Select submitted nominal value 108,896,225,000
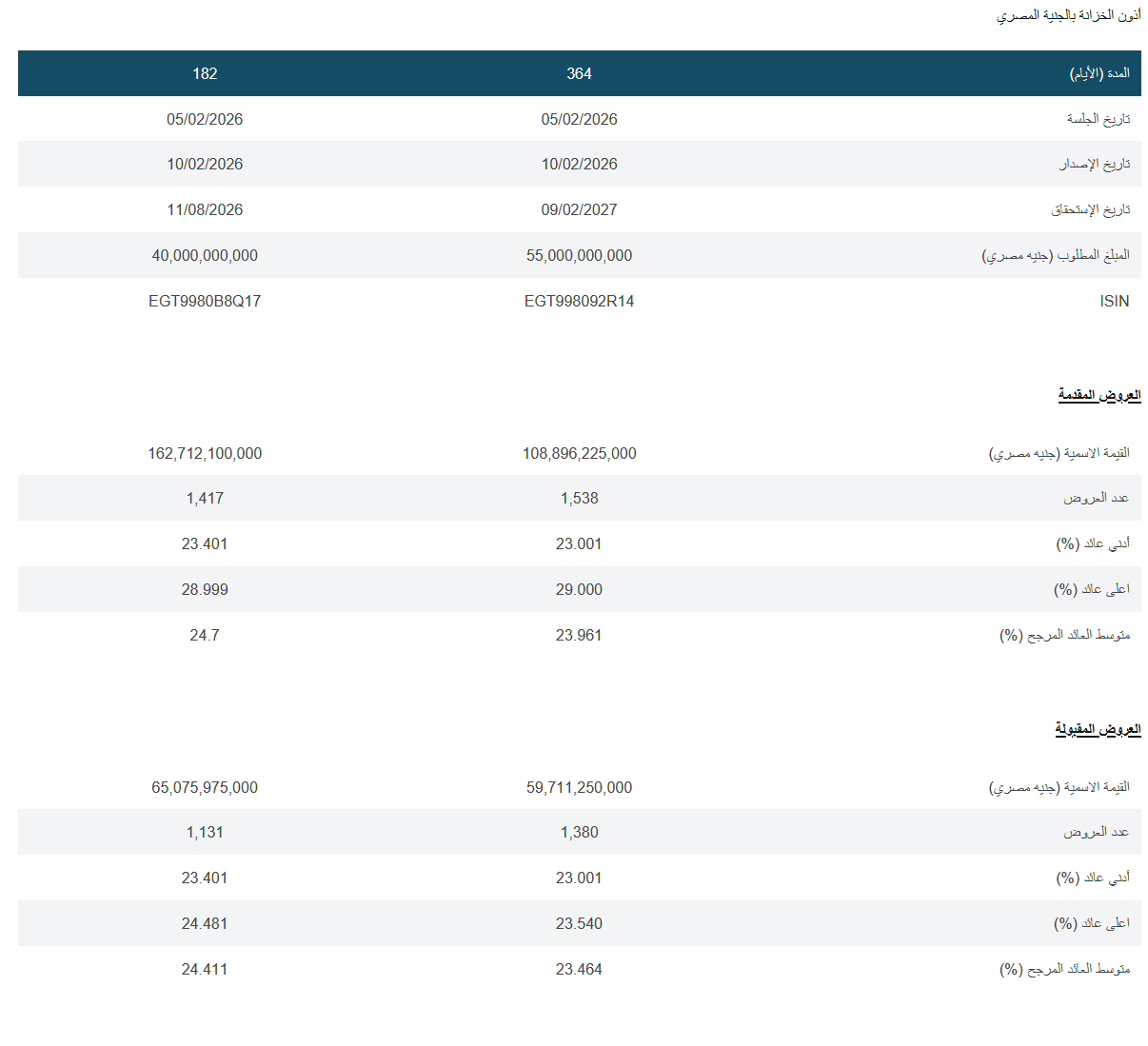 point(579,453)
